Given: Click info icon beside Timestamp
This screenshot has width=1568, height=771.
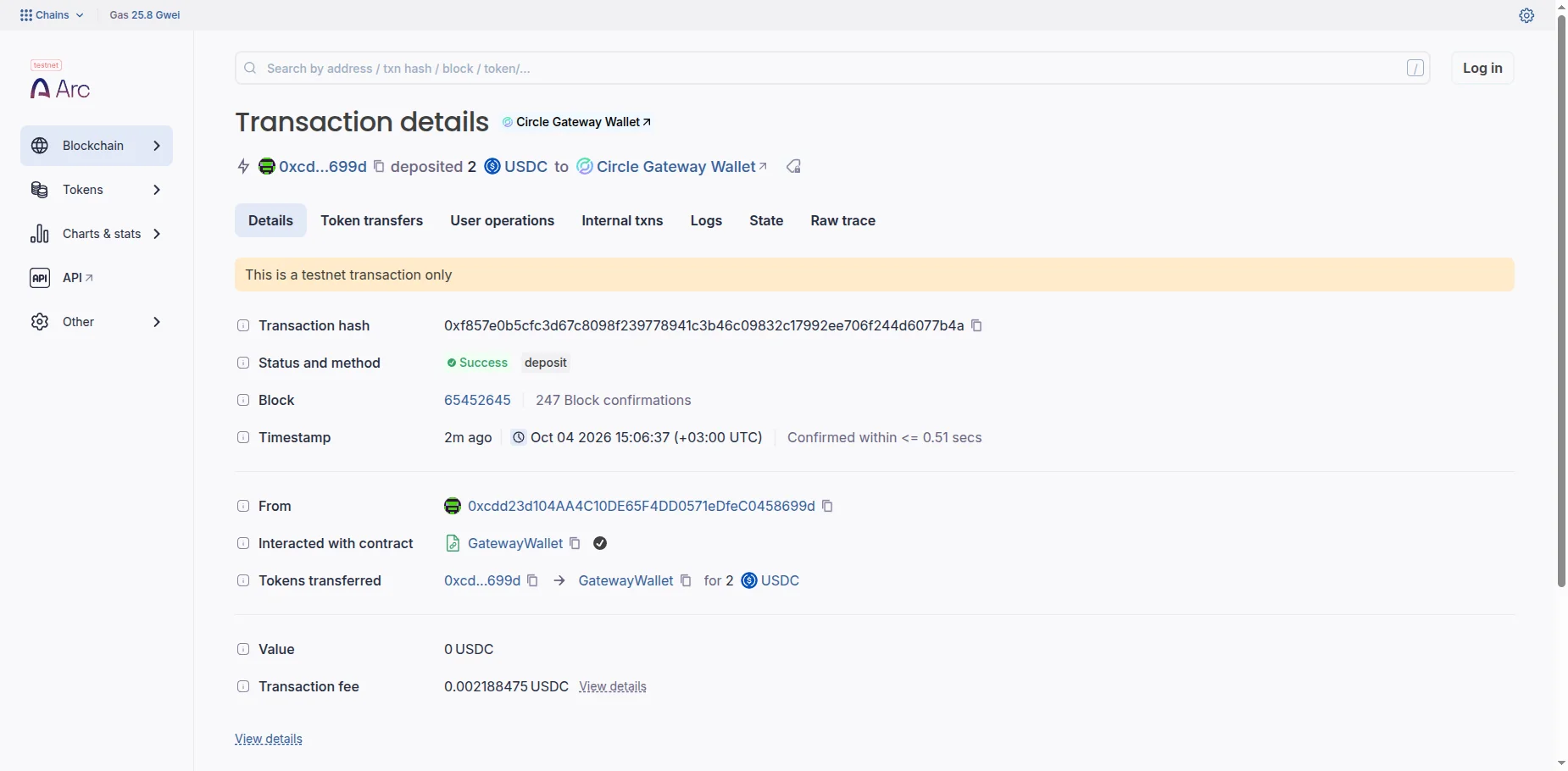Looking at the screenshot, I should 243,437.
